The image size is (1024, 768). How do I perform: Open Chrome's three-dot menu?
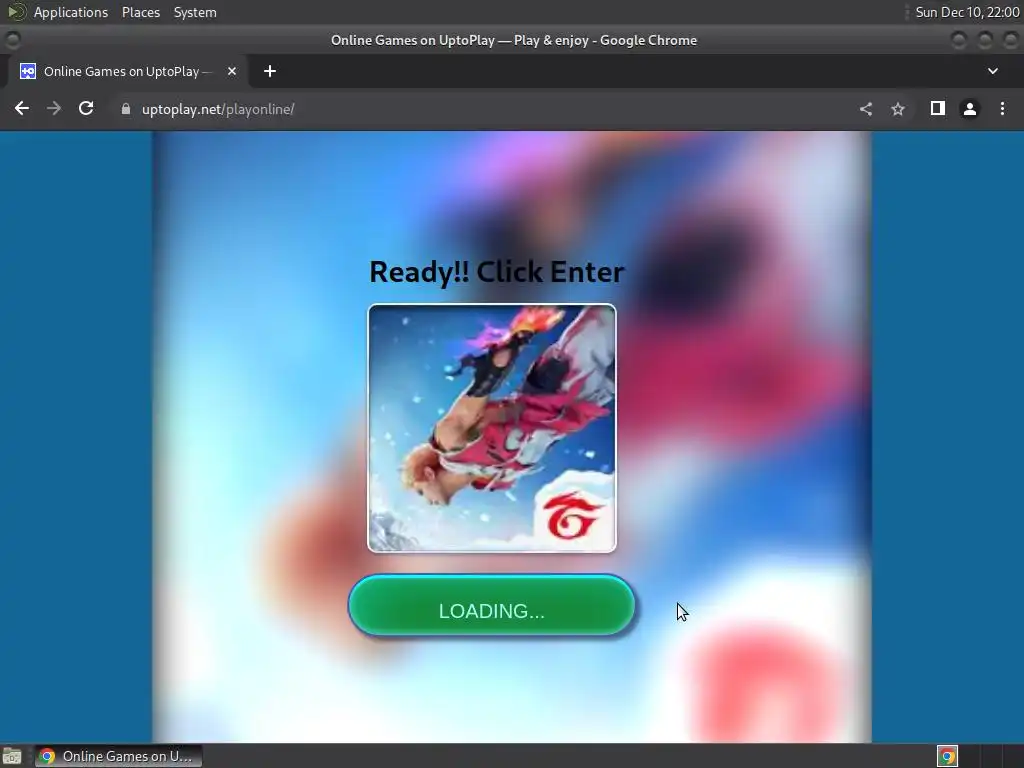click(x=1002, y=108)
